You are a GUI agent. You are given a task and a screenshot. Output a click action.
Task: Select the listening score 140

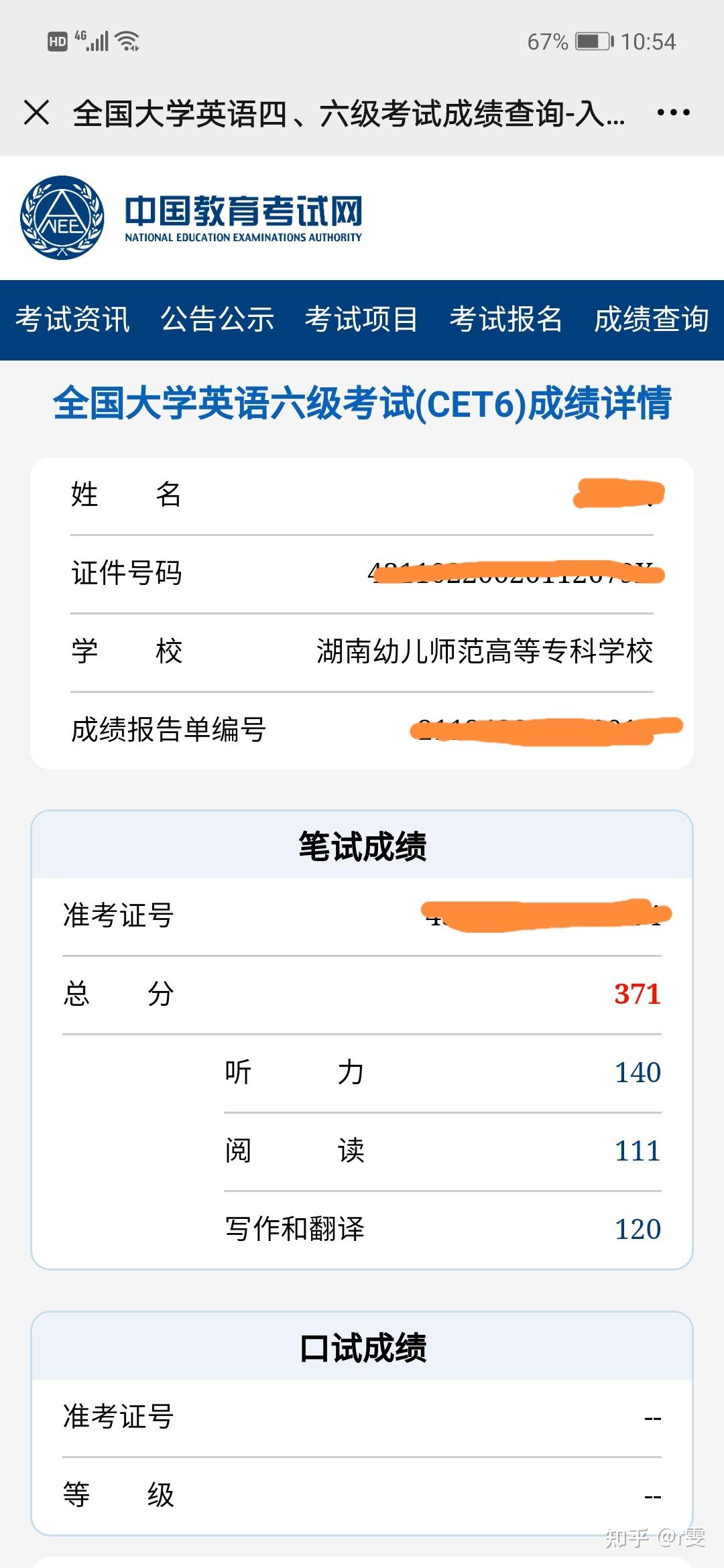tap(638, 1073)
